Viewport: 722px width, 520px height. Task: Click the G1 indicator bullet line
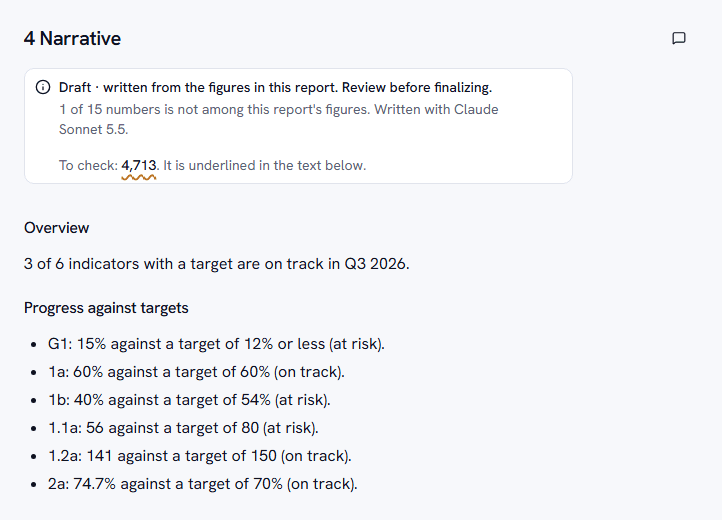pos(216,344)
